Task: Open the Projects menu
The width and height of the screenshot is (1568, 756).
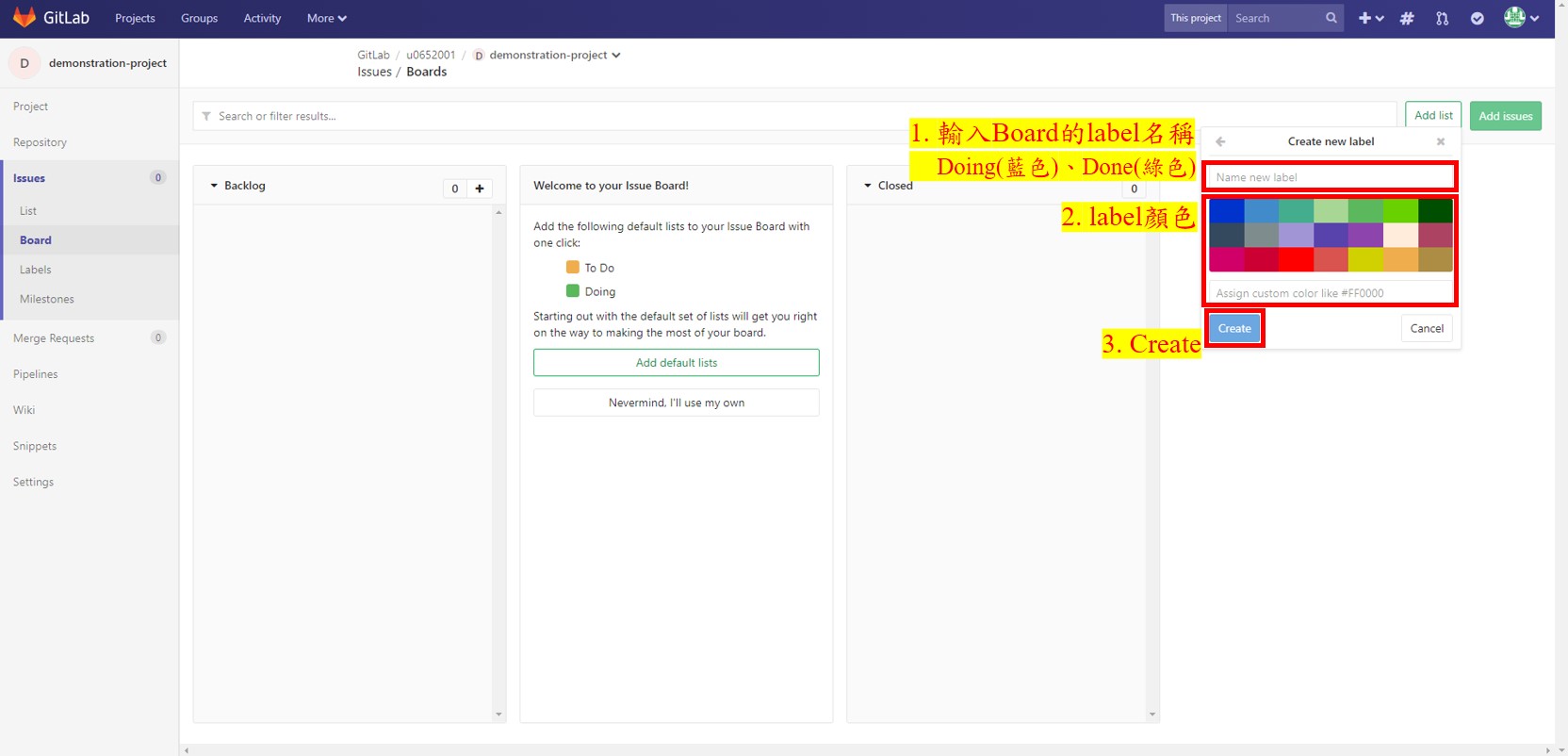Action: [x=135, y=18]
